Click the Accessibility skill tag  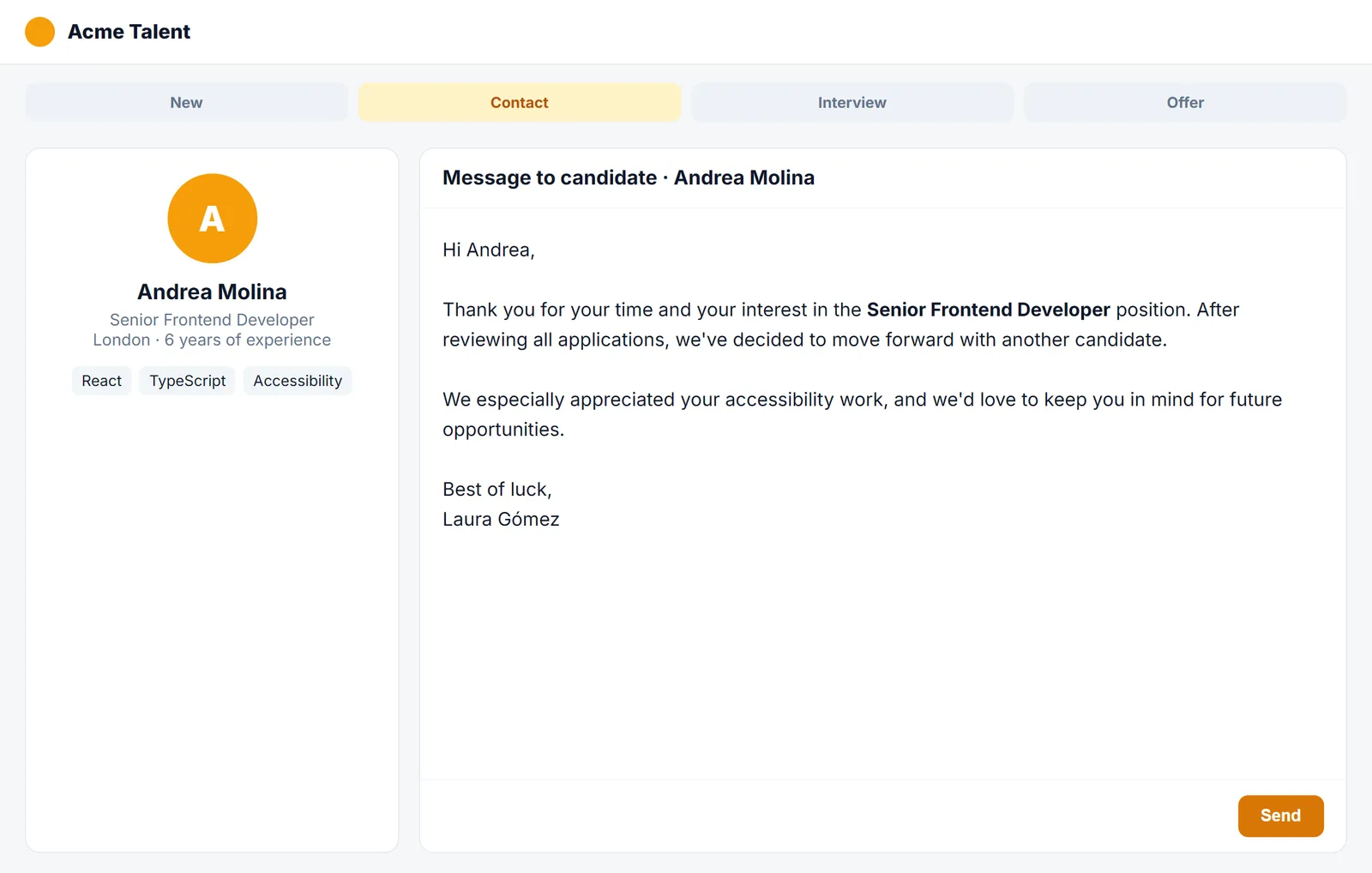click(x=298, y=381)
